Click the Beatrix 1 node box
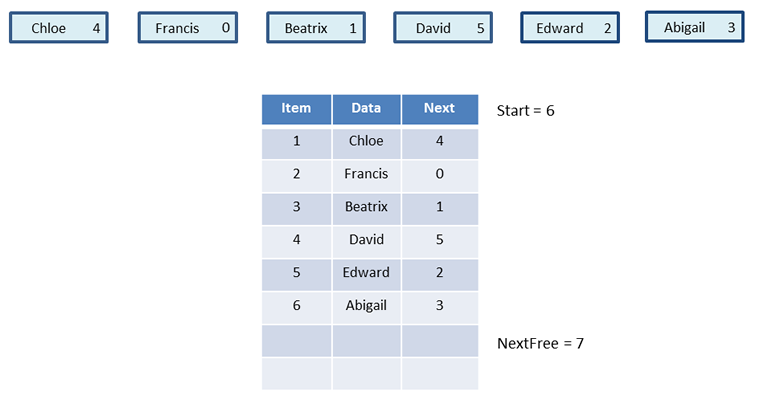 click(x=316, y=28)
